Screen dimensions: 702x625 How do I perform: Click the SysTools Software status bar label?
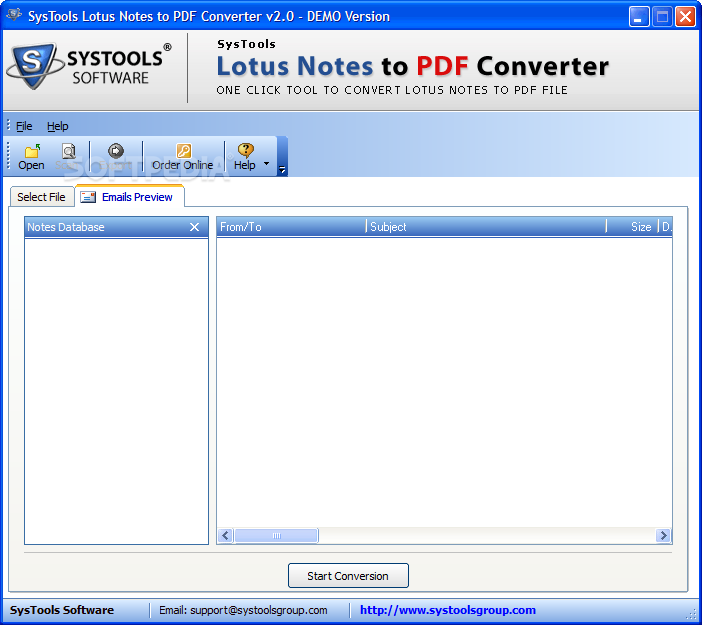pyautogui.click(x=62, y=610)
